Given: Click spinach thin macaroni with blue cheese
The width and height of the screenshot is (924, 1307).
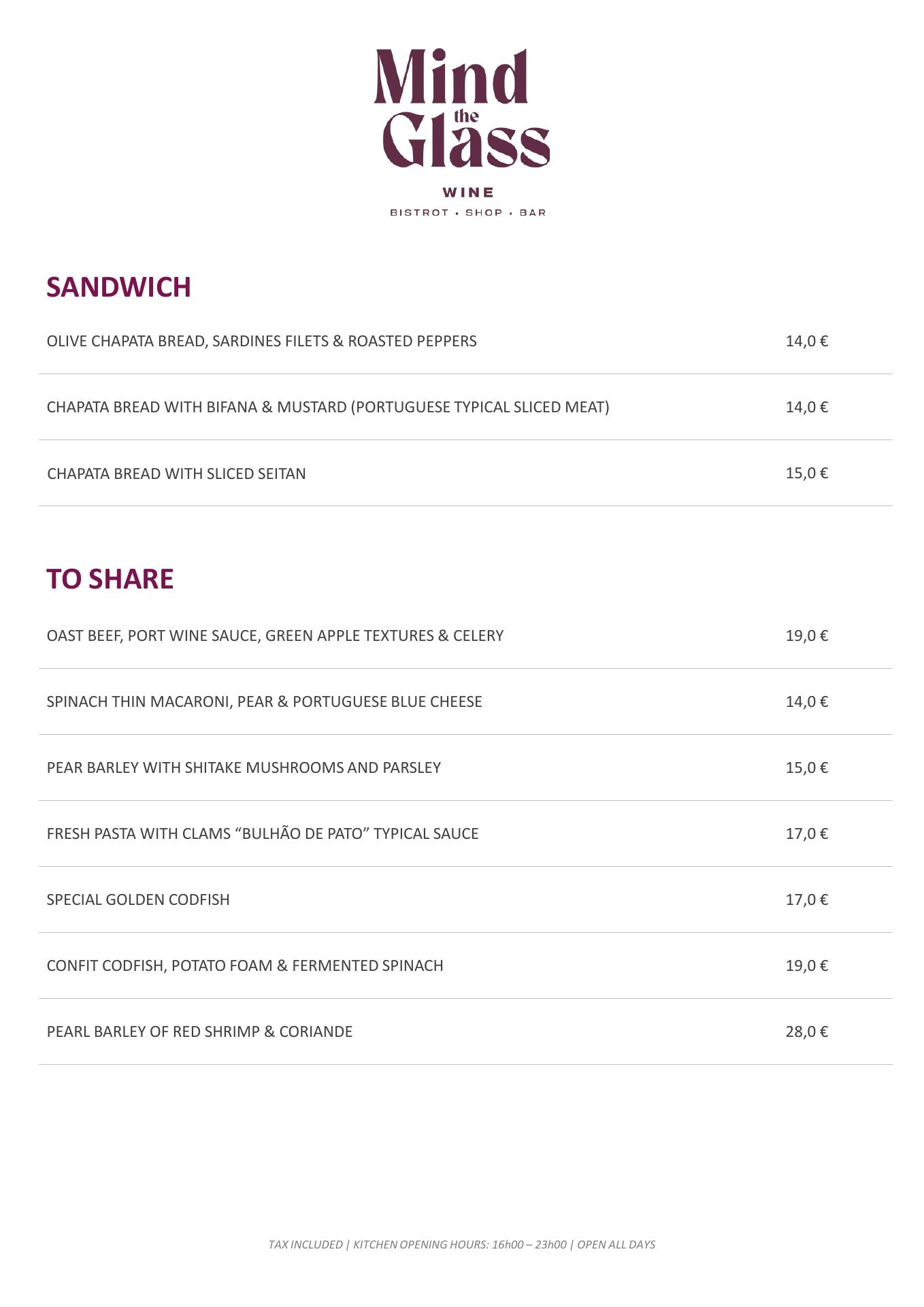Looking at the screenshot, I should click(x=264, y=701).
